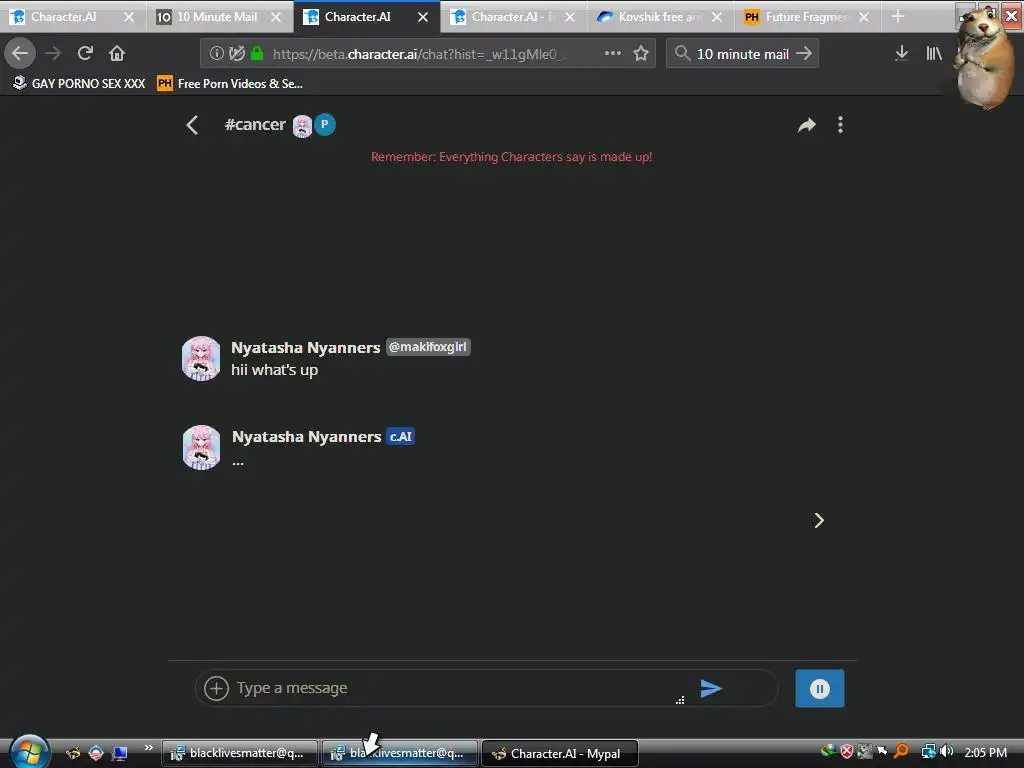This screenshot has height=768, width=1024.
Task: Click the 'hii what's up' message text
Action: click(x=274, y=370)
